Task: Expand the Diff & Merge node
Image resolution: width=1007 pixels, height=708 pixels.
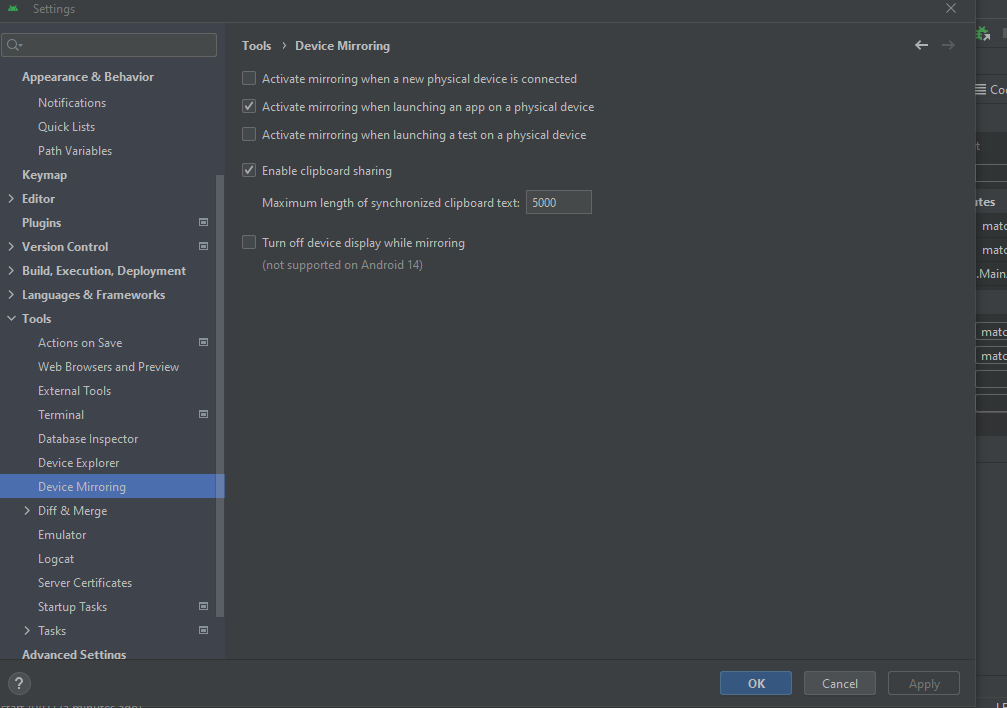Action: click(x=27, y=511)
